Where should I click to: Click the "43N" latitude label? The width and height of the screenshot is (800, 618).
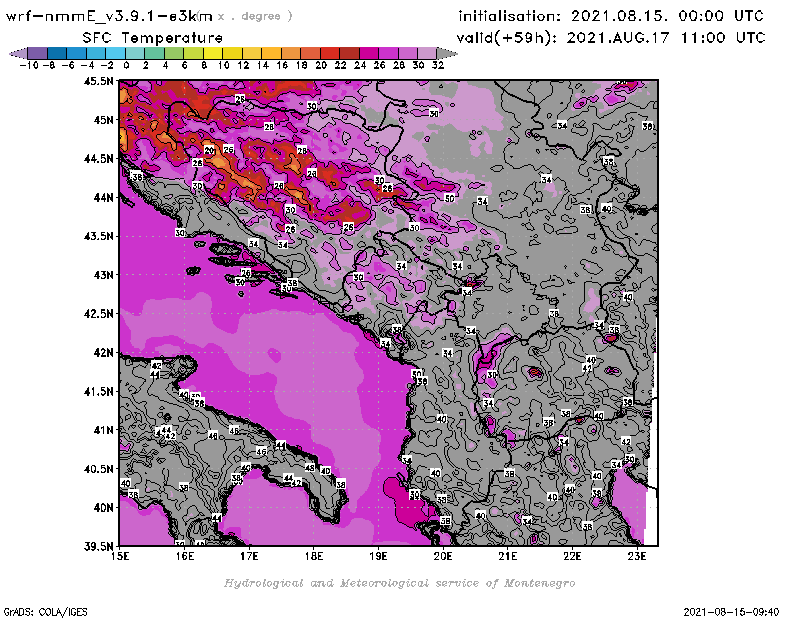click(x=104, y=275)
